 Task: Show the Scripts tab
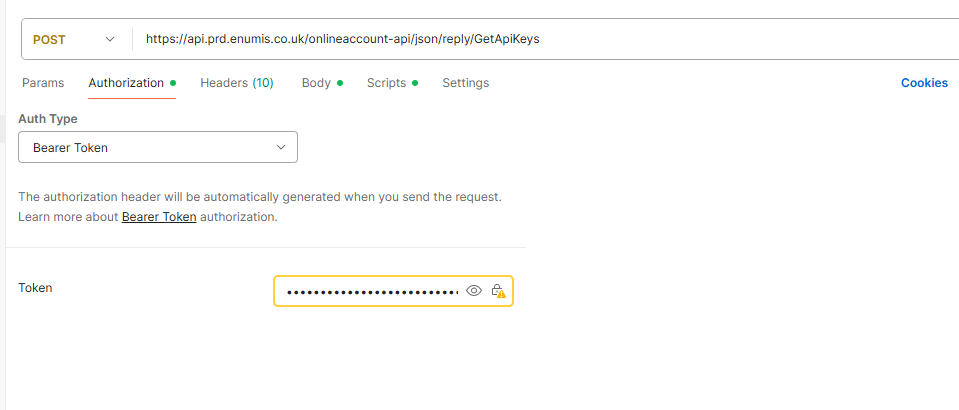(386, 83)
